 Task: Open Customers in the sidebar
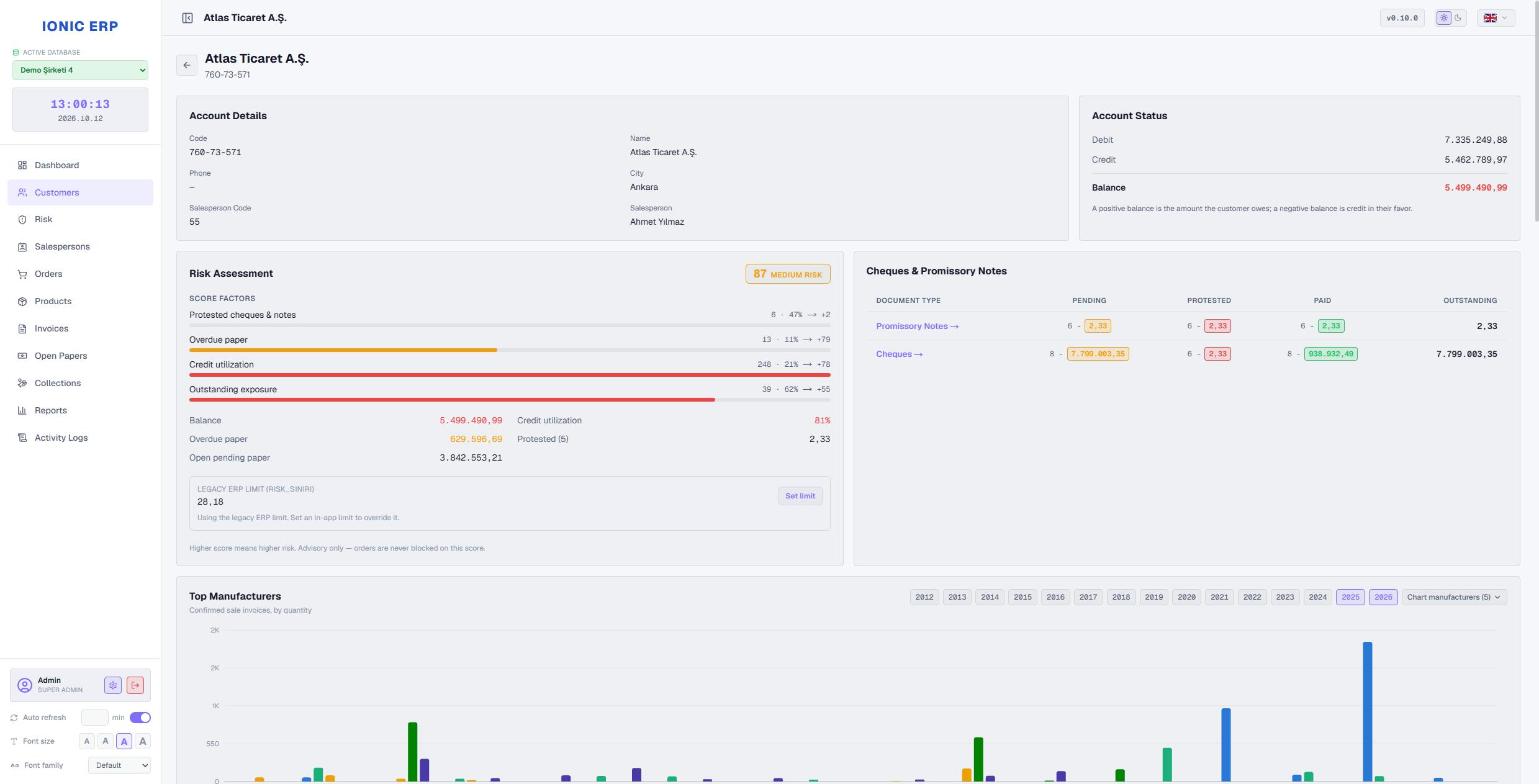click(x=80, y=192)
